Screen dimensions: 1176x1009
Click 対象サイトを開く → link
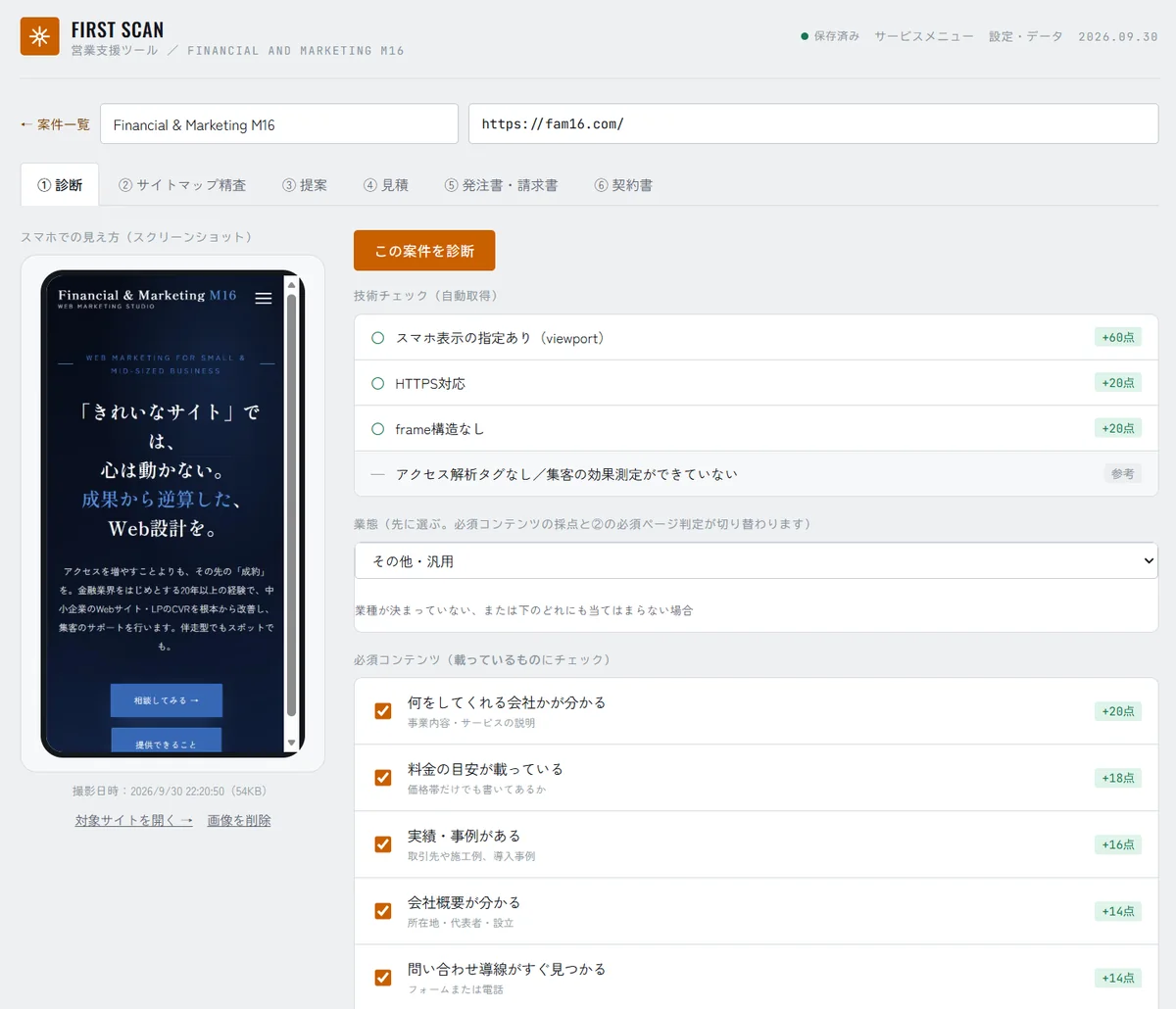(x=134, y=820)
